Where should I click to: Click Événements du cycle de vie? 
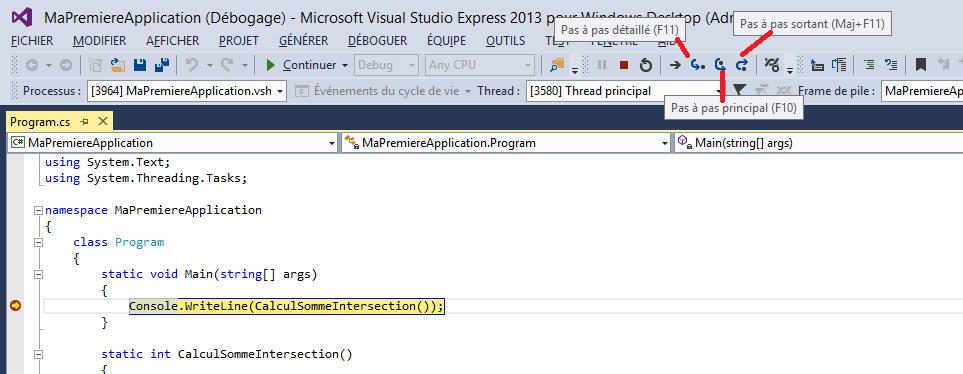point(383,91)
